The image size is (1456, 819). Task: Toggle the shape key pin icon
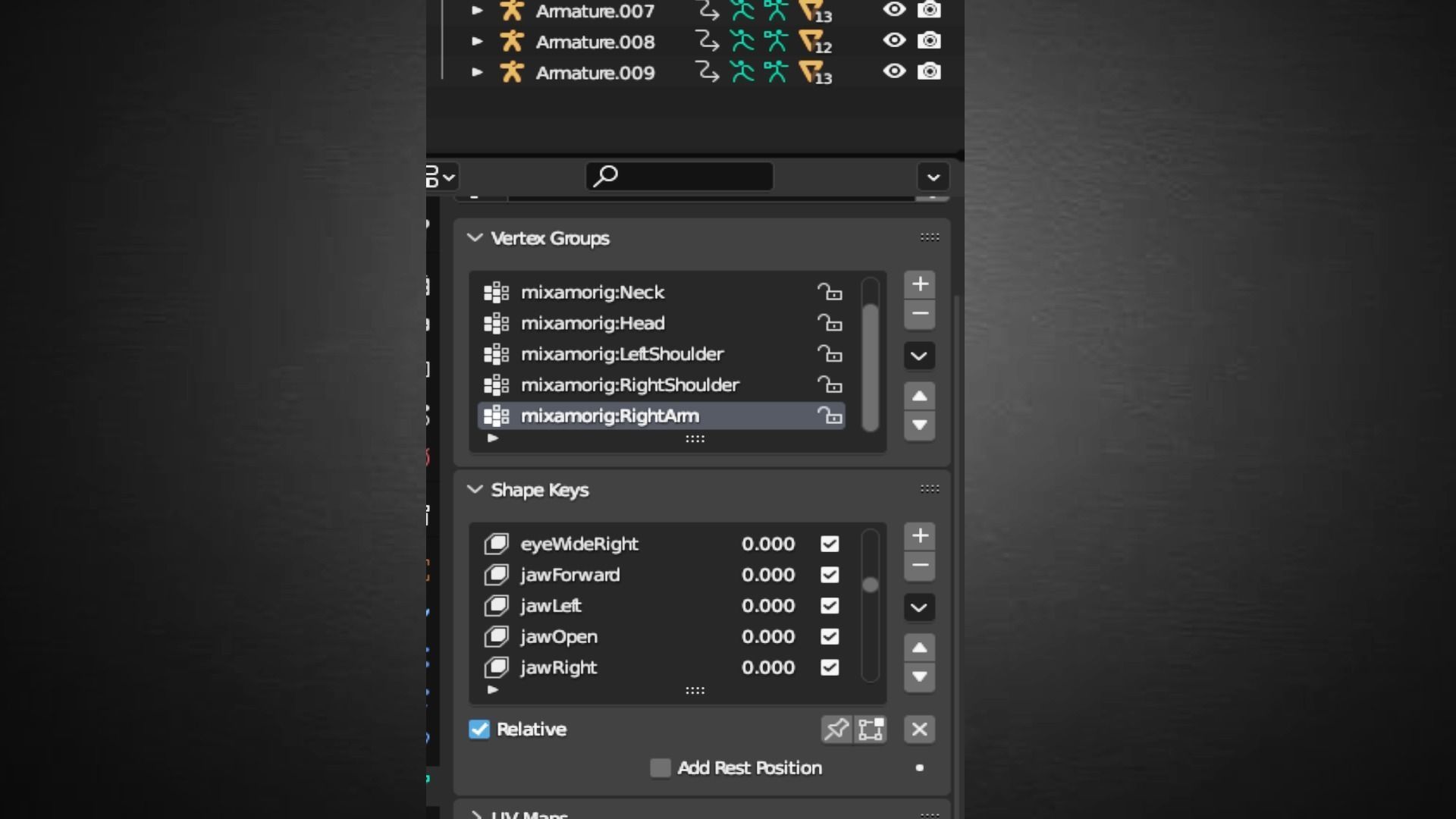click(836, 730)
